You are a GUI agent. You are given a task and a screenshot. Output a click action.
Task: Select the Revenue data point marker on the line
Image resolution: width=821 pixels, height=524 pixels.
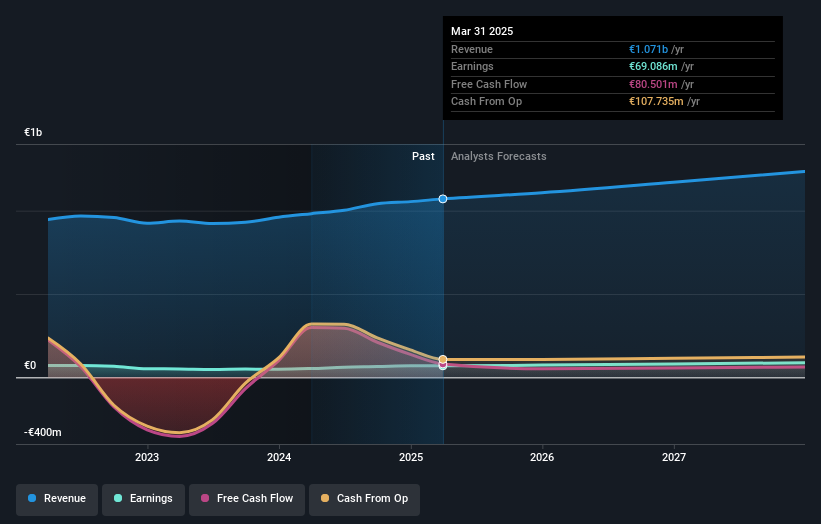443,199
